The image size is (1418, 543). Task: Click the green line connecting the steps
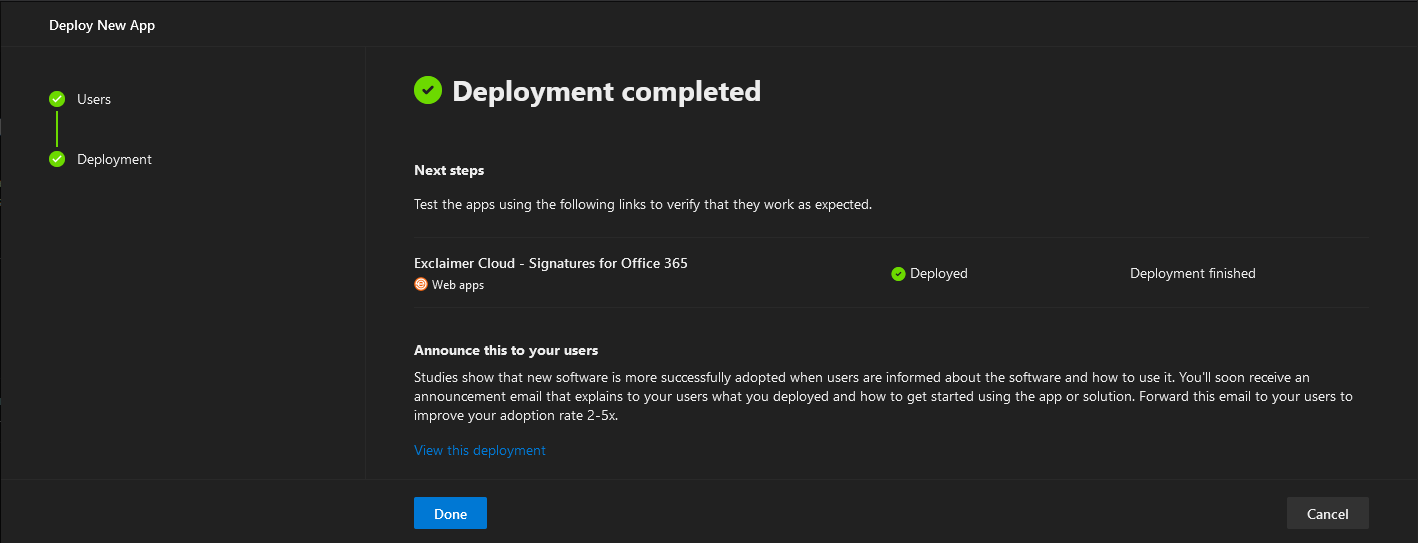[x=57, y=129]
